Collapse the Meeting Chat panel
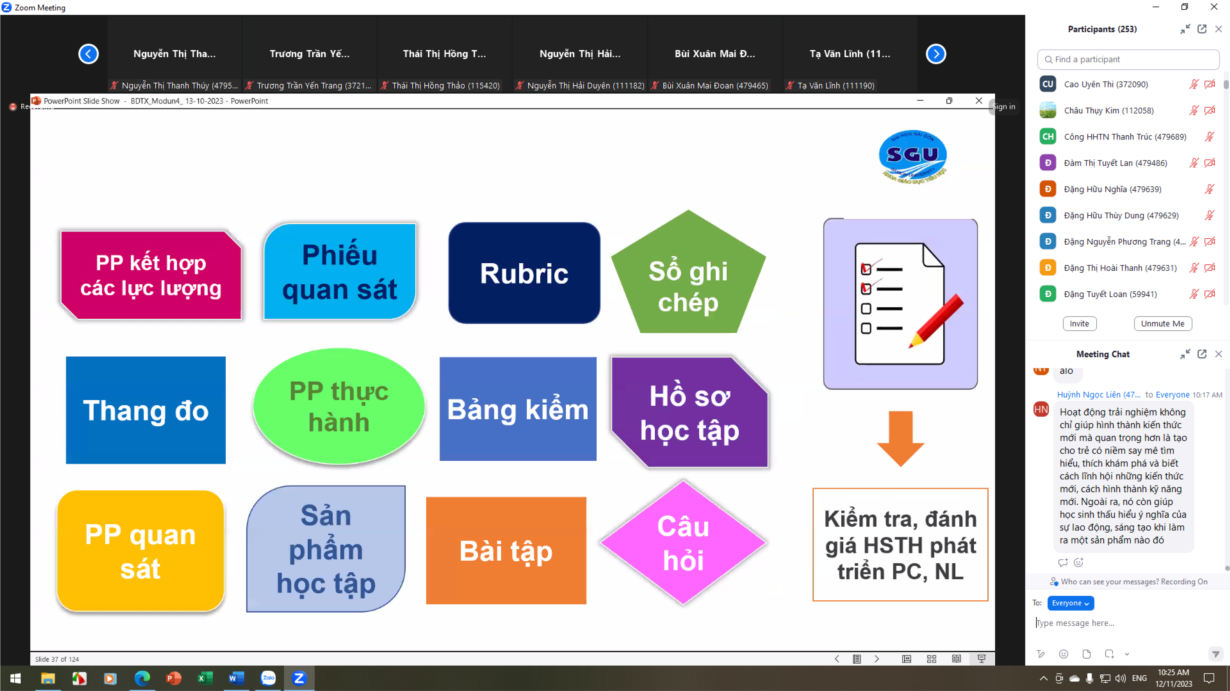Screen dimensions: 1230x691 (x=1186, y=354)
